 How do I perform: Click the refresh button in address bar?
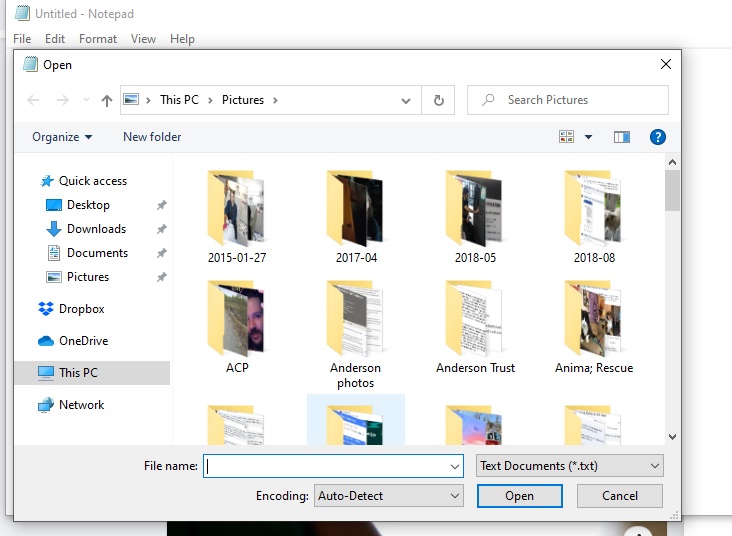pyautogui.click(x=438, y=100)
